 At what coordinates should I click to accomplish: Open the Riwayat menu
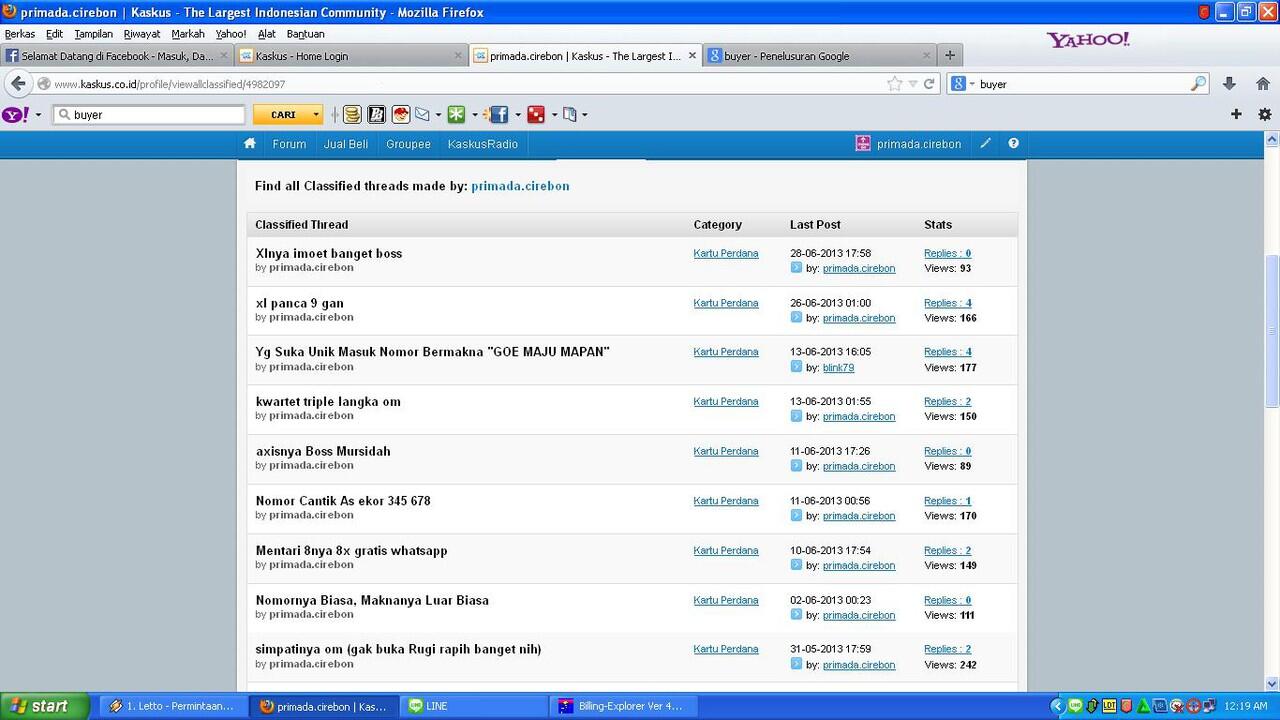point(142,34)
